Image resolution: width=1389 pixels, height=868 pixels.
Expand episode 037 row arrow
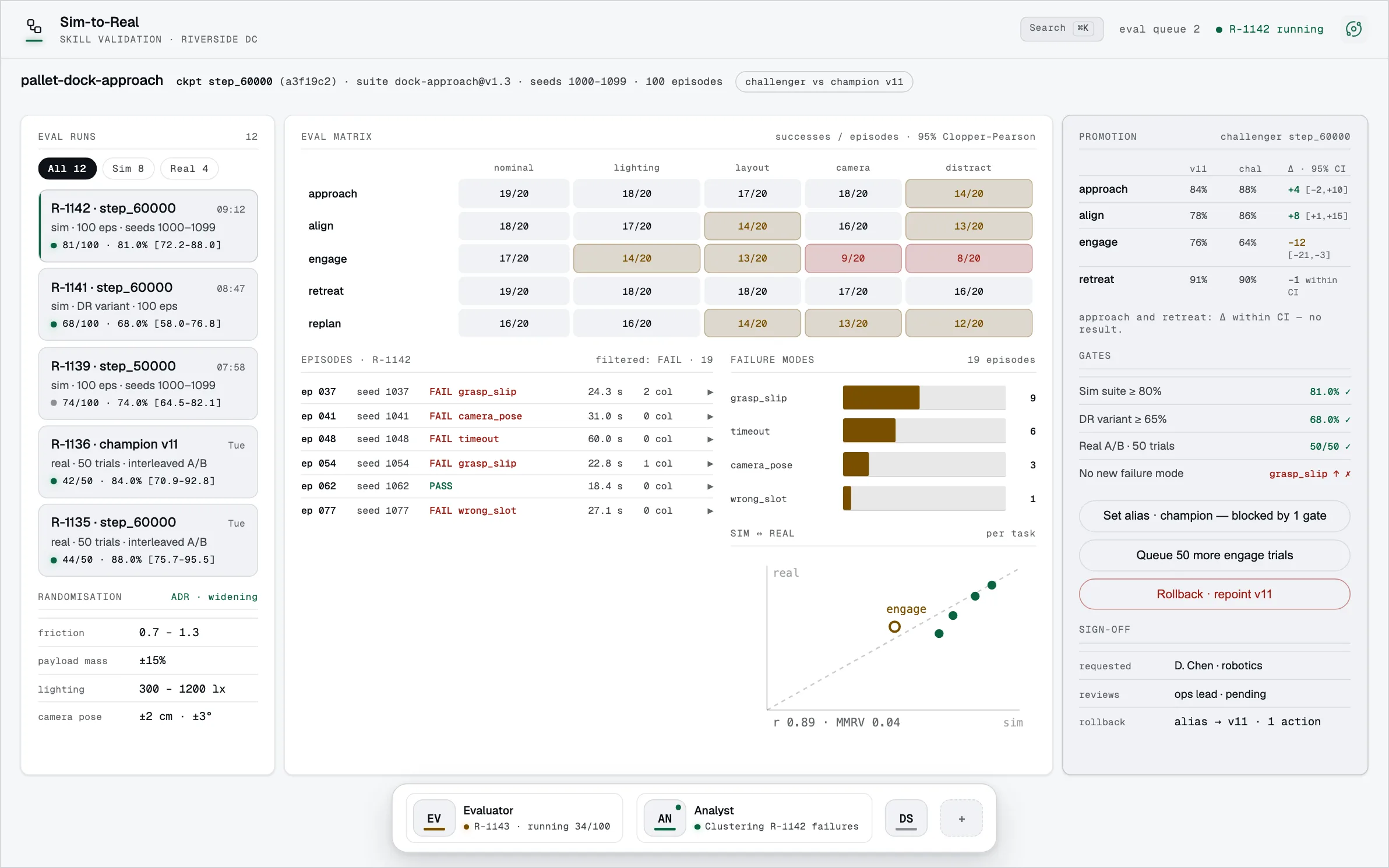tap(710, 392)
